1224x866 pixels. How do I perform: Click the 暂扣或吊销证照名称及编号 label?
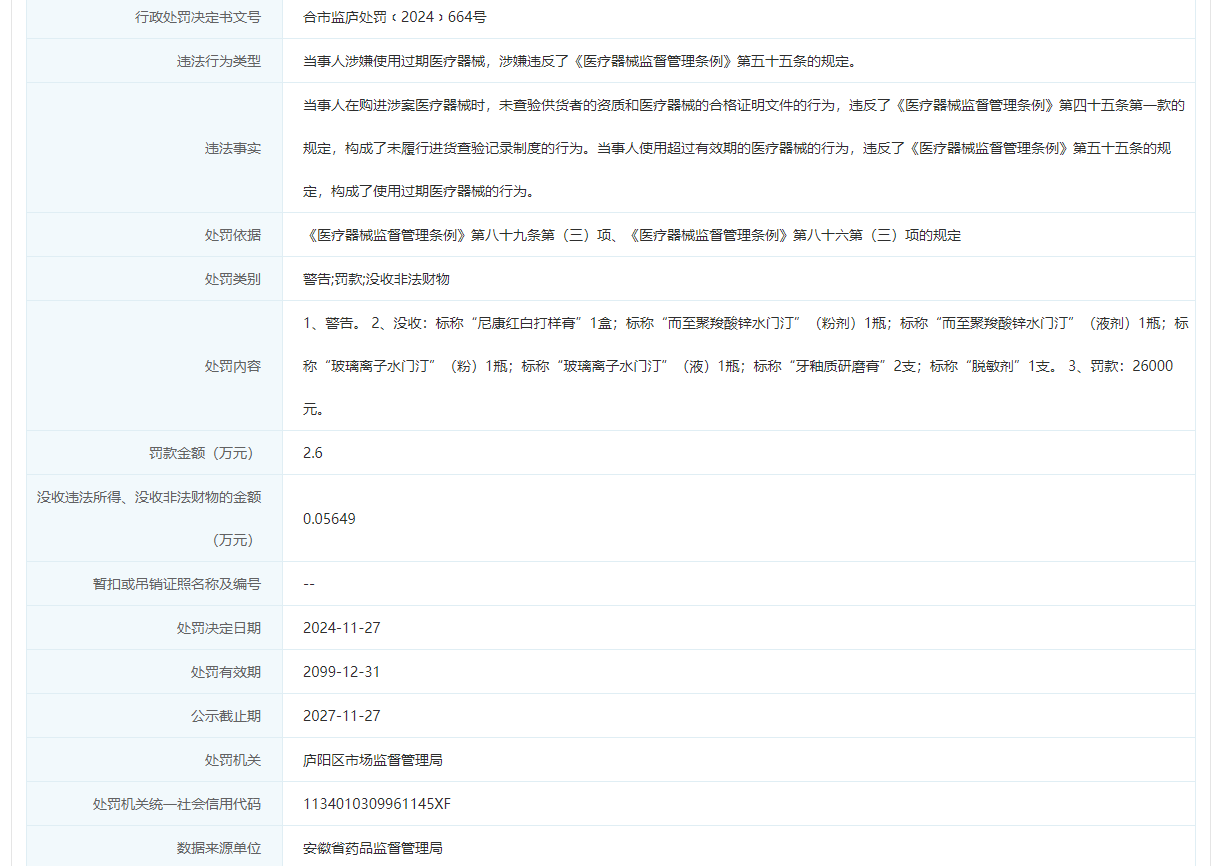177,584
